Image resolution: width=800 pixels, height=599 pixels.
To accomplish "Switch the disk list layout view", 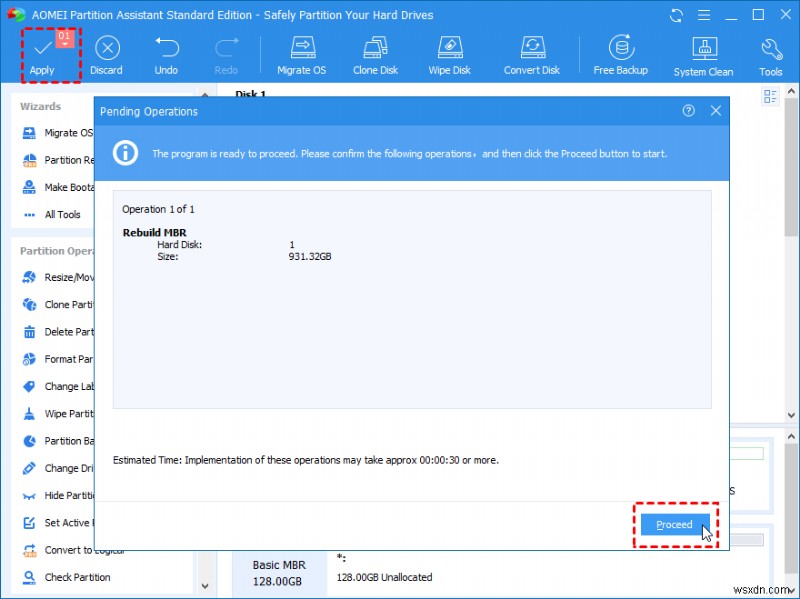I will (x=769, y=95).
